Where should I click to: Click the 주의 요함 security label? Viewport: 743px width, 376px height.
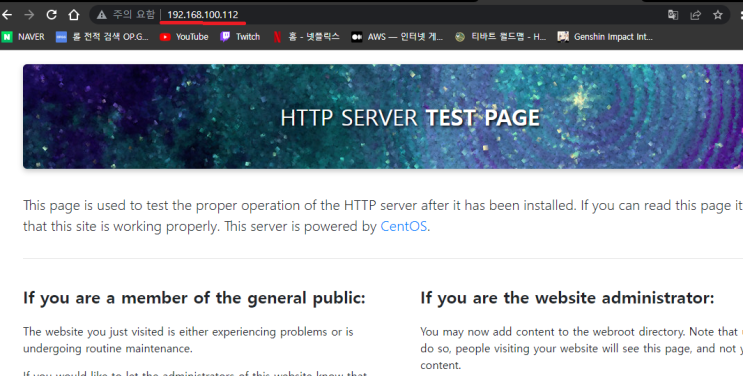point(134,15)
